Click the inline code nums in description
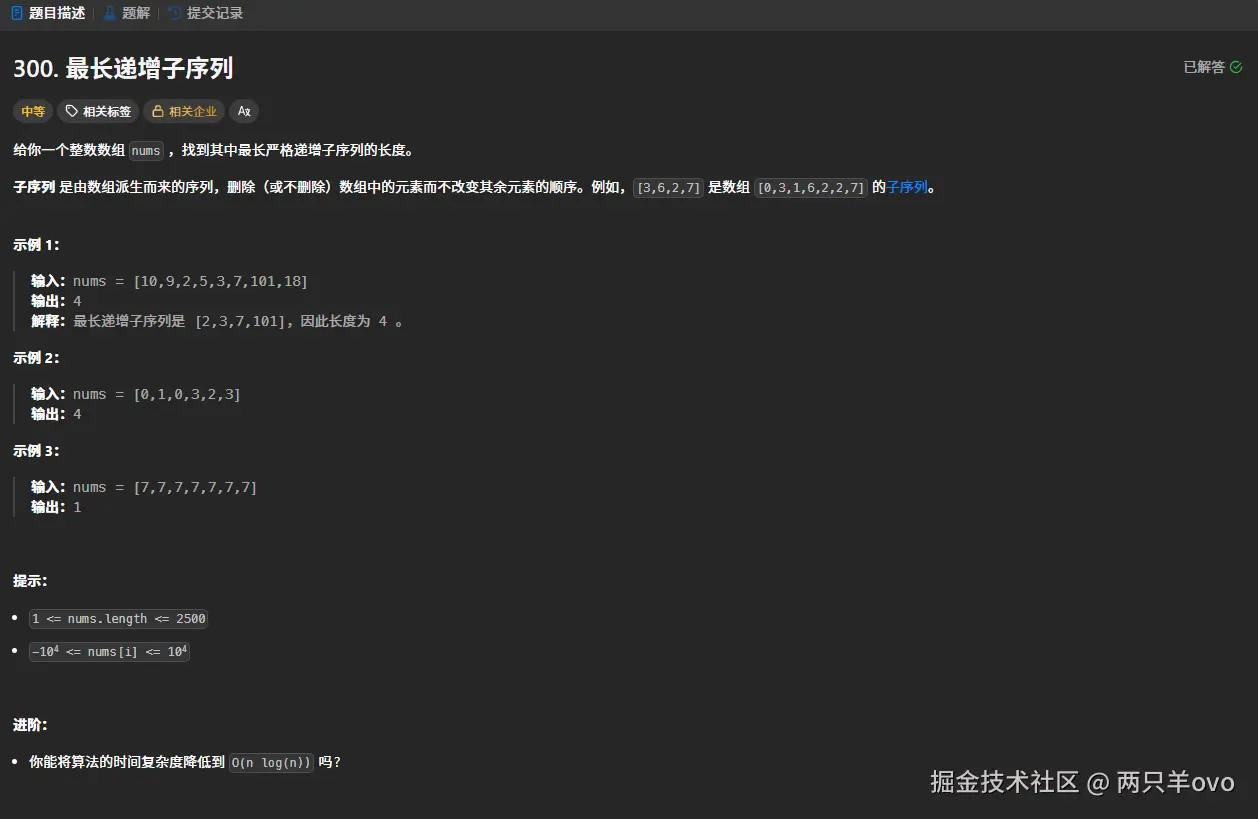1258x819 pixels. (x=146, y=151)
